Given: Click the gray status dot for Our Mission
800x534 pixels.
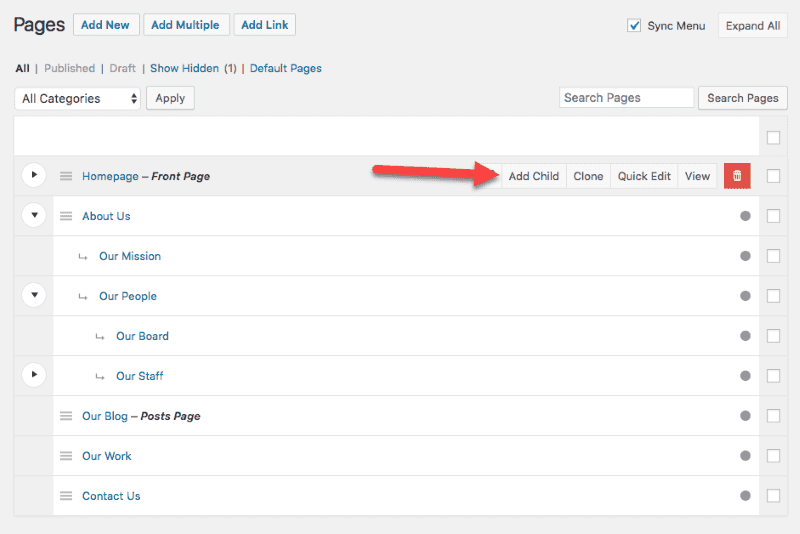Looking at the screenshot, I should pyautogui.click(x=745, y=256).
